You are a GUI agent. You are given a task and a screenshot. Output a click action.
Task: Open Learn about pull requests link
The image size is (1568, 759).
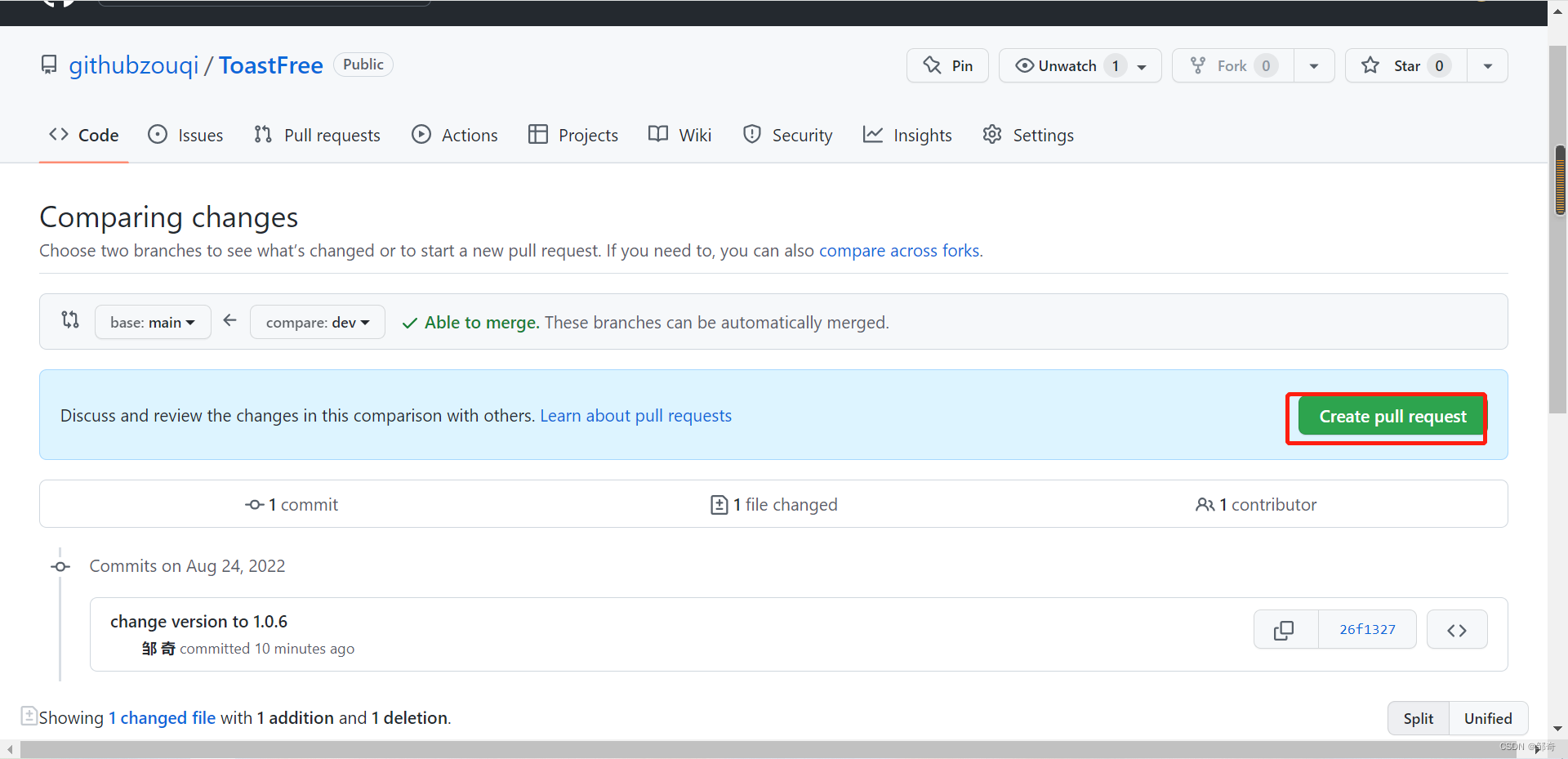pos(635,416)
